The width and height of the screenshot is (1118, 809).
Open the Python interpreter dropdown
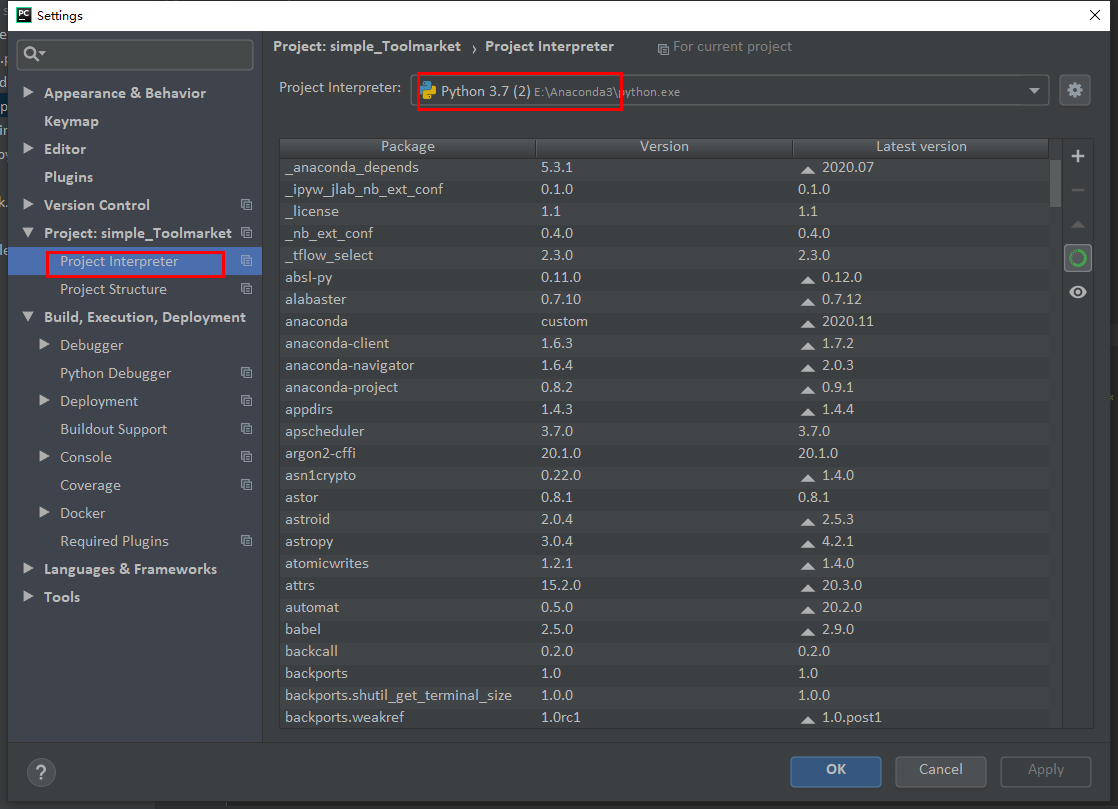(1034, 90)
